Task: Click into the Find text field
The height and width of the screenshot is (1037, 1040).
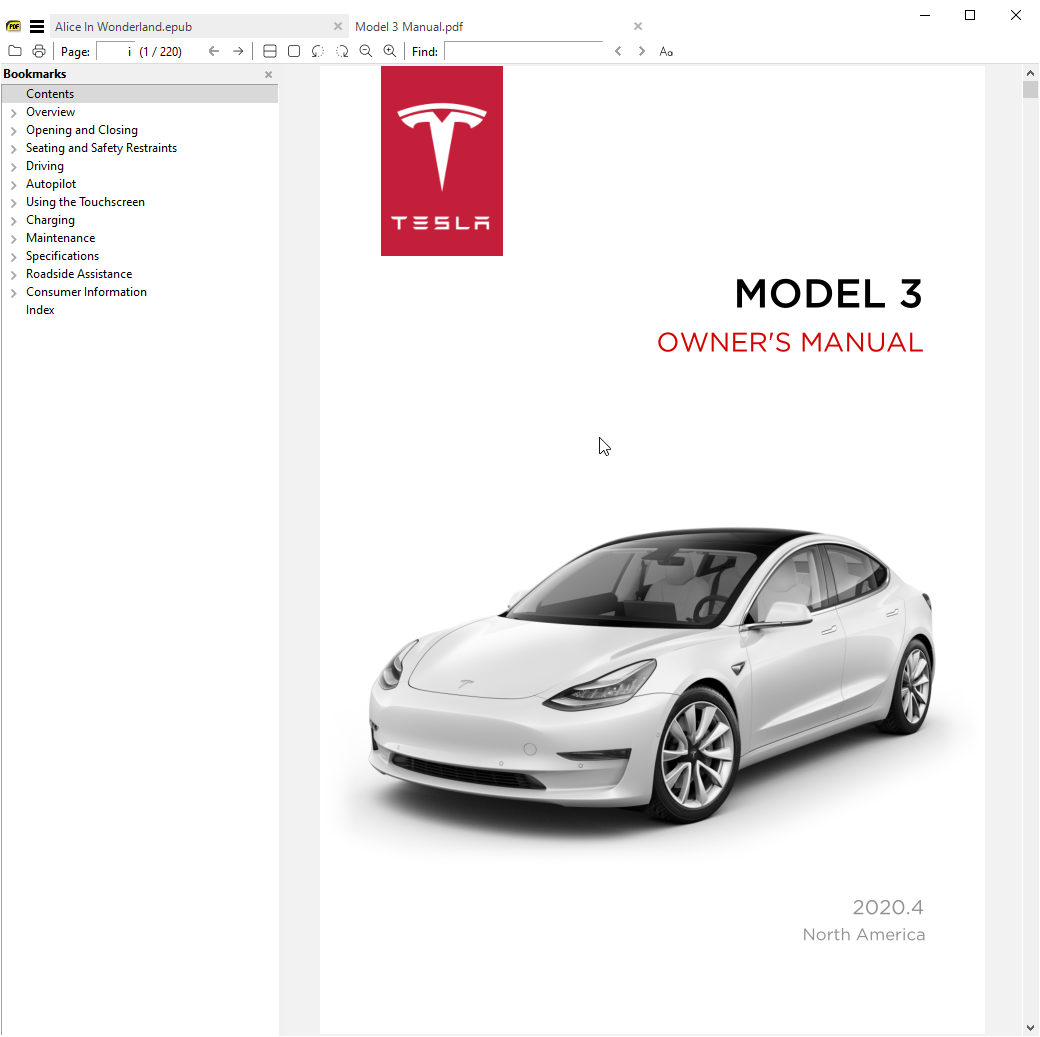Action: click(x=523, y=51)
